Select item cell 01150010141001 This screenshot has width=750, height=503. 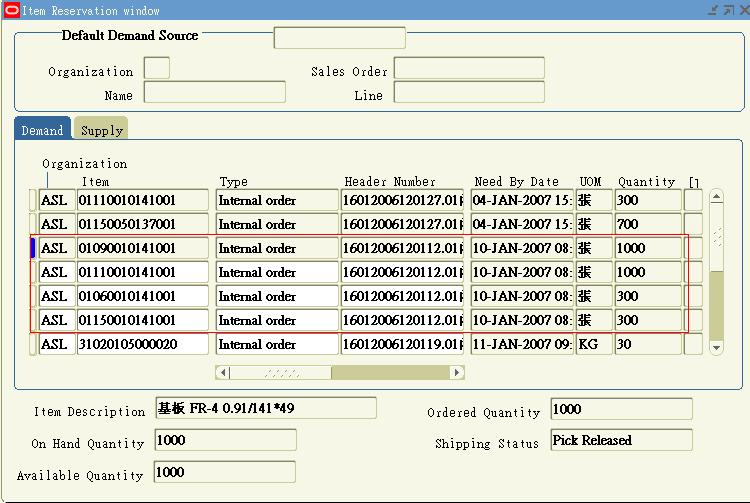[143, 320]
